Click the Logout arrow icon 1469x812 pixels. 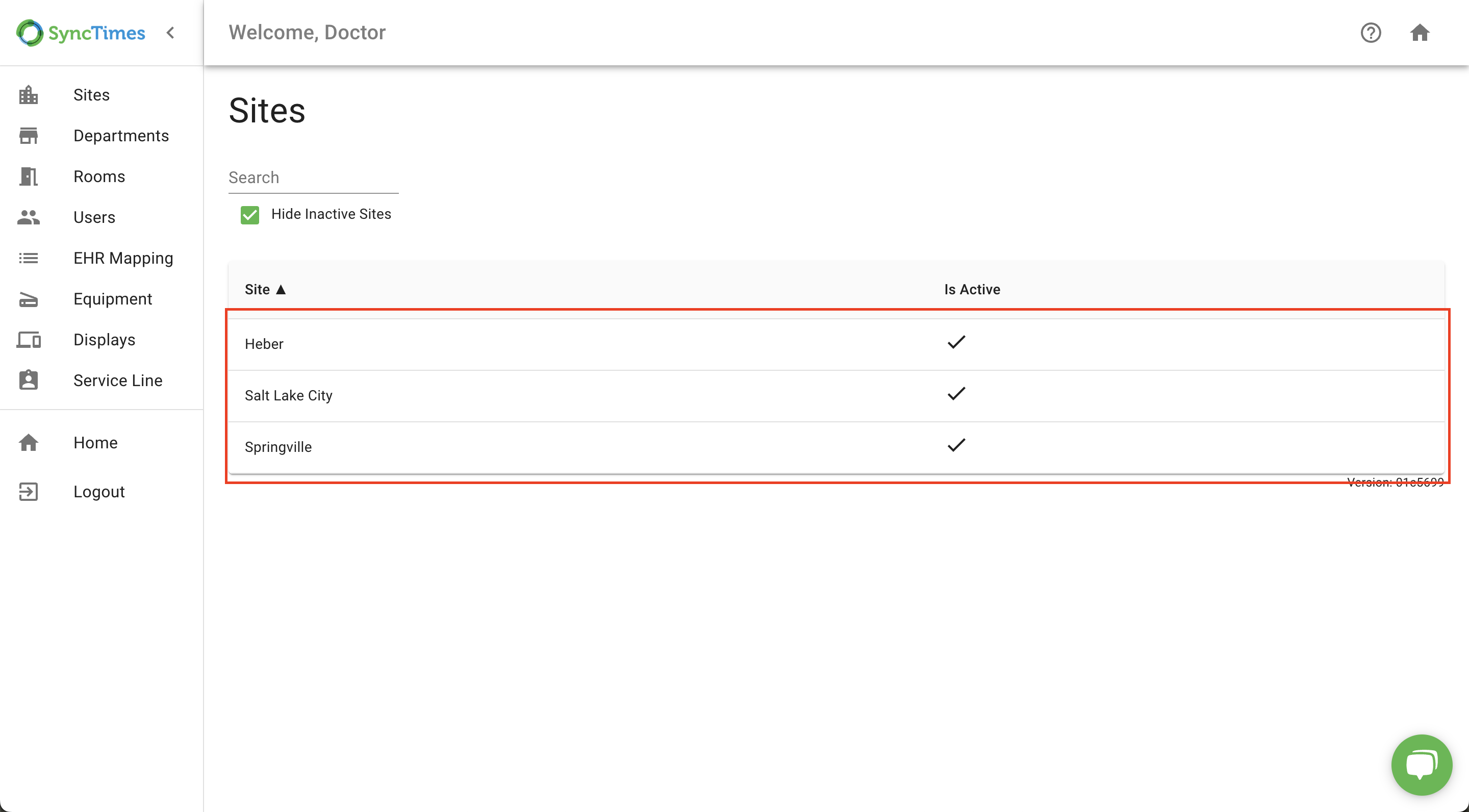coord(29,492)
